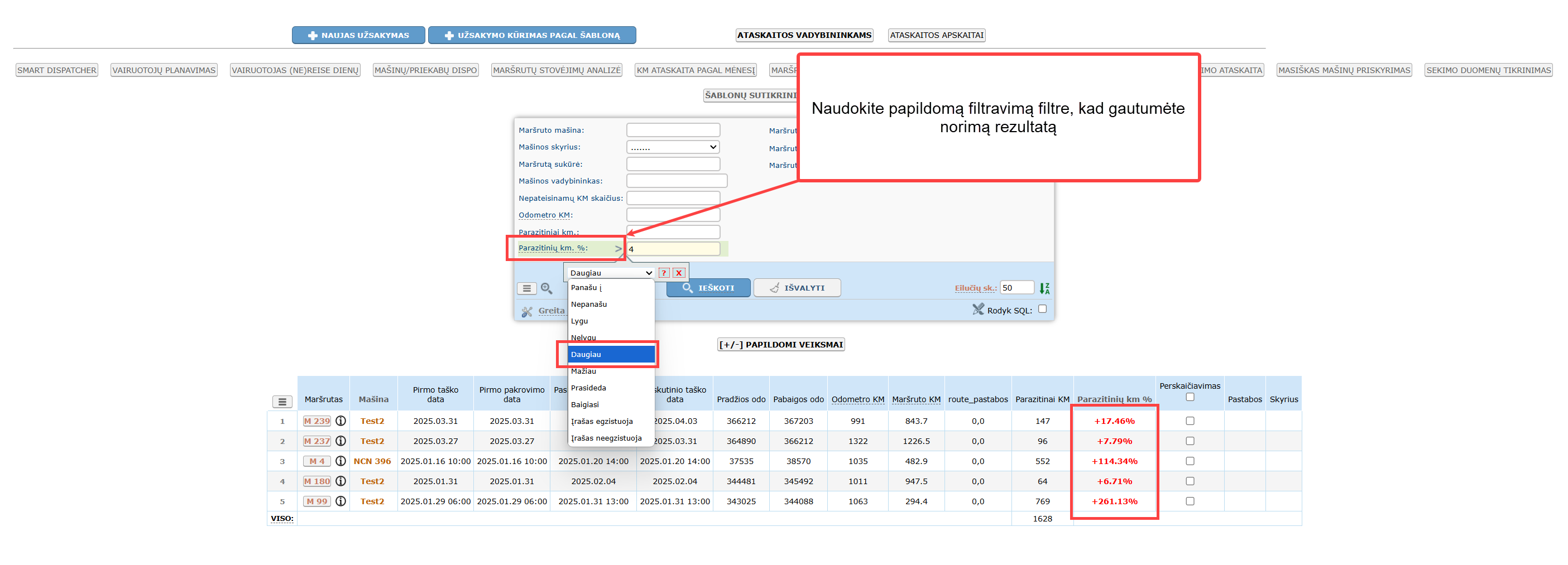
Task: Click UŽSAKYMO KŪRIMAS PAGAL ŠABLONĄ button
Action: point(532,35)
